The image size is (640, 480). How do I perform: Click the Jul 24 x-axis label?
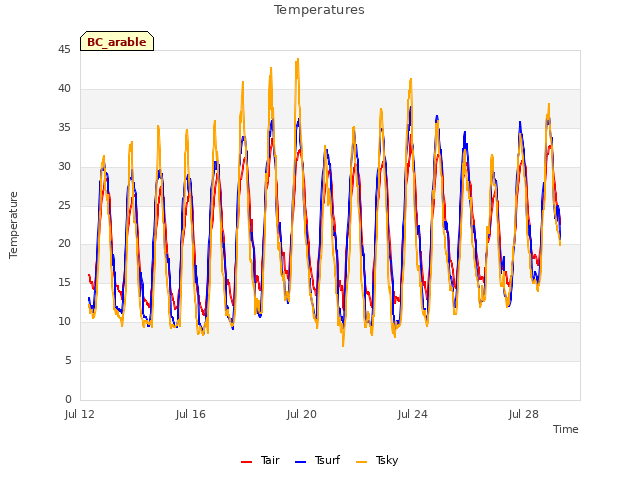(x=413, y=414)
